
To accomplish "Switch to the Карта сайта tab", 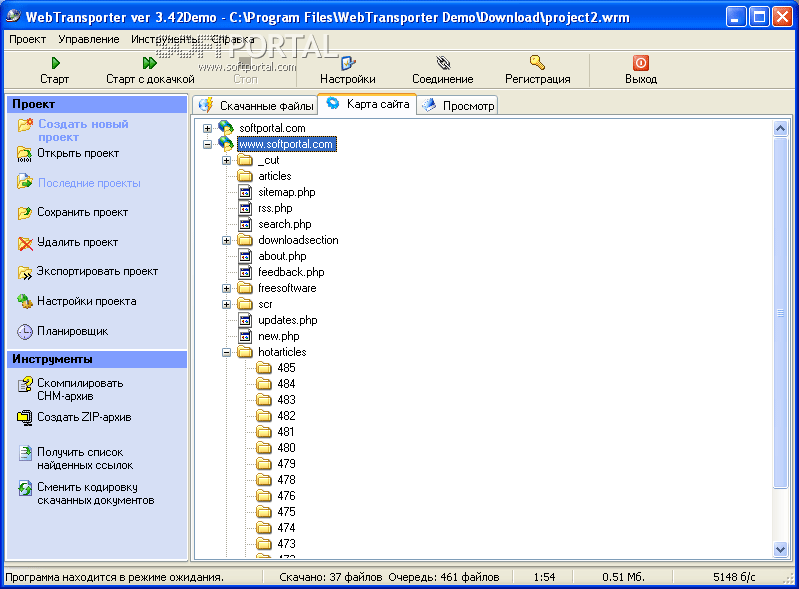I will tap(367, 104).
